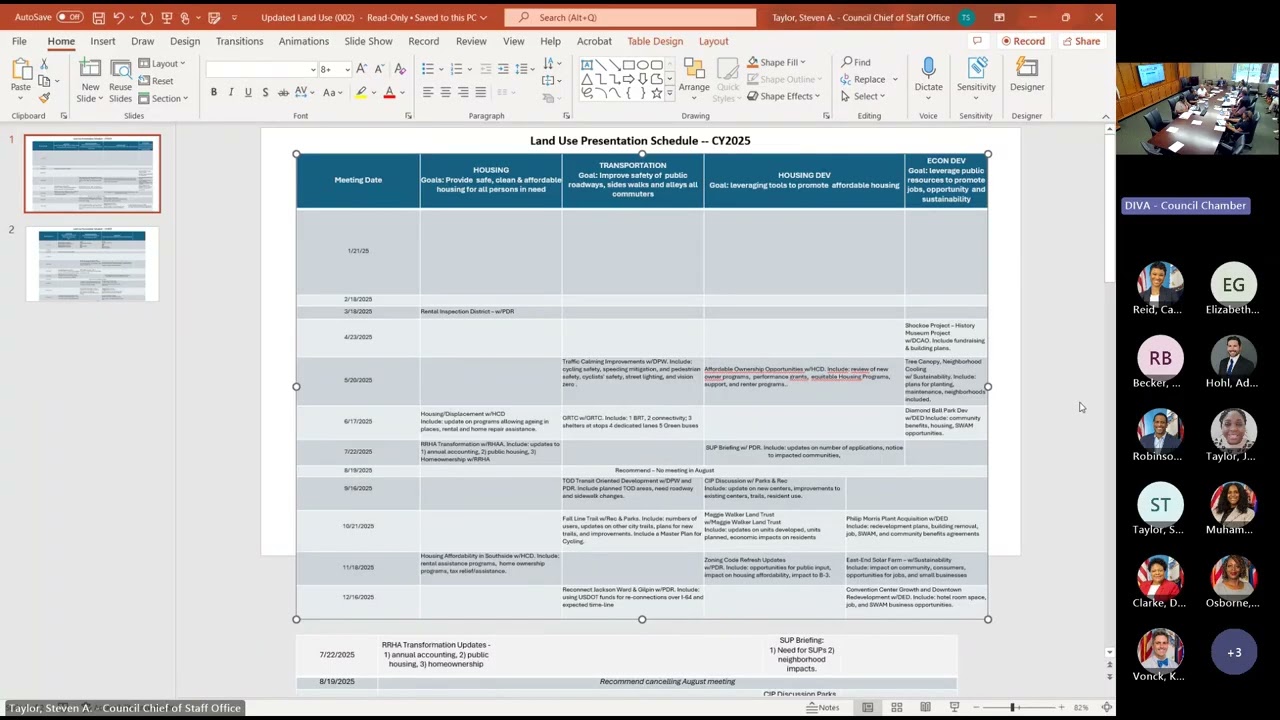Decrease font size
This screenshot has width=1280, height=720.
click(379, 69)
